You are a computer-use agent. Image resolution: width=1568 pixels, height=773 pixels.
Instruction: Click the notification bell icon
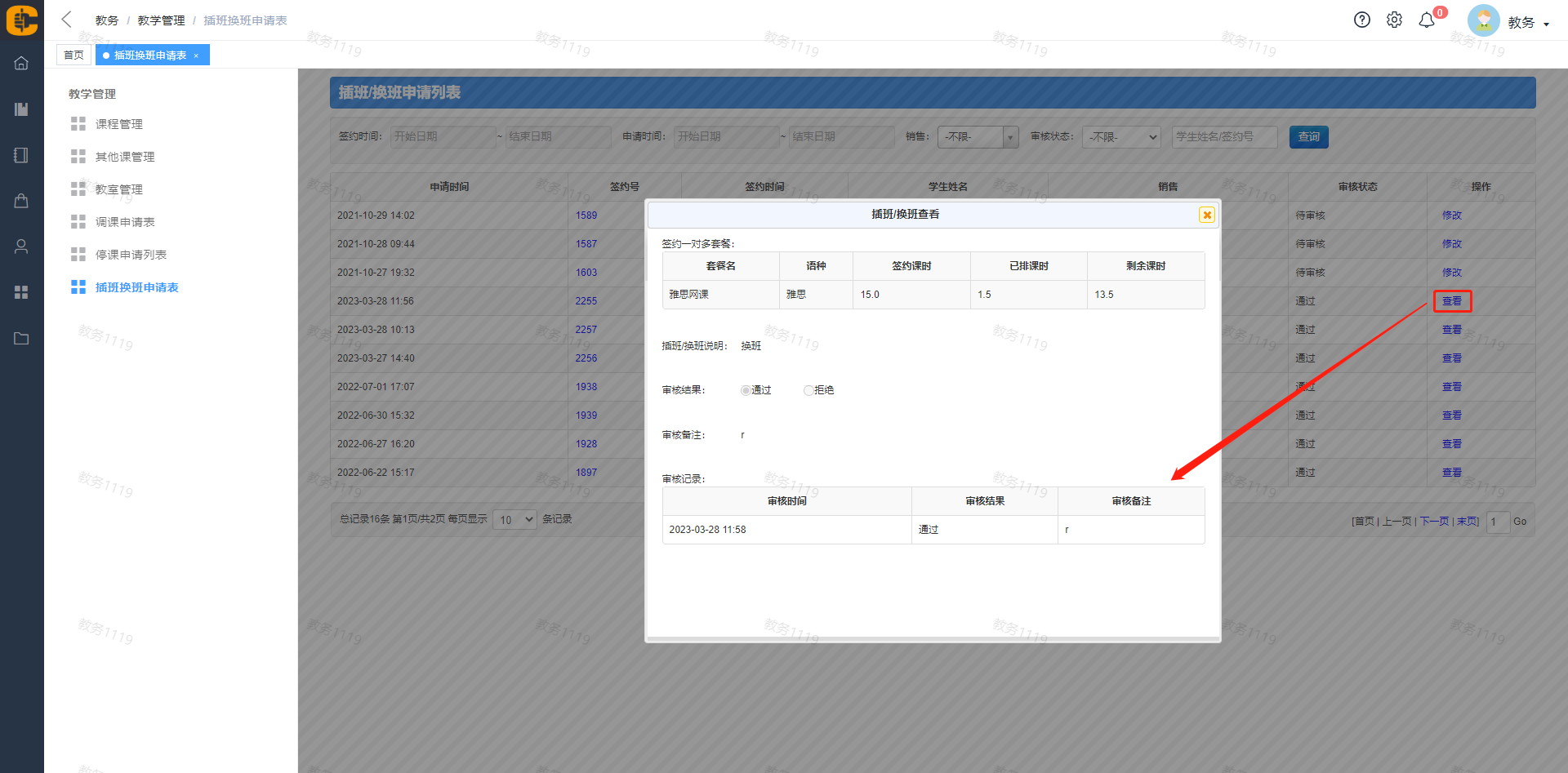point(1427,20)
